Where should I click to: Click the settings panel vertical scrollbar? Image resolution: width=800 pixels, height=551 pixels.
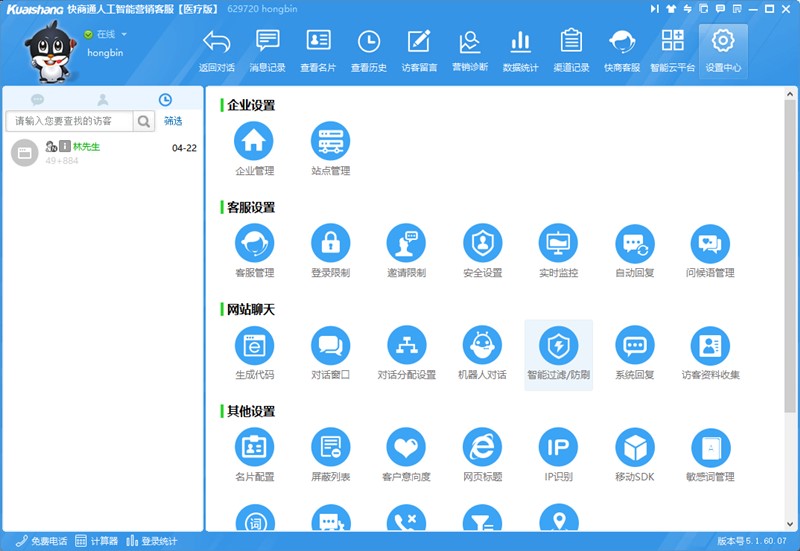[x=790, y=250]
